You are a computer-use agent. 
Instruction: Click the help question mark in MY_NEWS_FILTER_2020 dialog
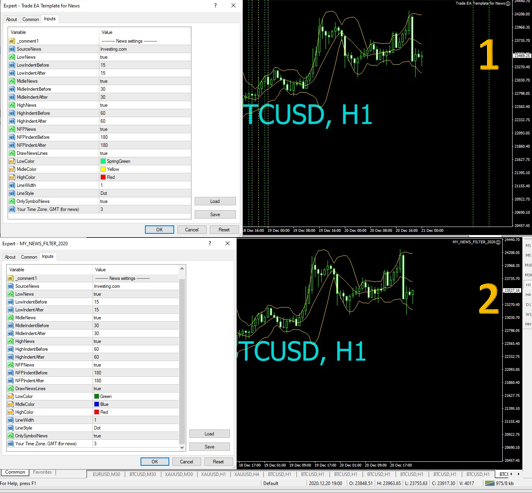tap(210, 243)
